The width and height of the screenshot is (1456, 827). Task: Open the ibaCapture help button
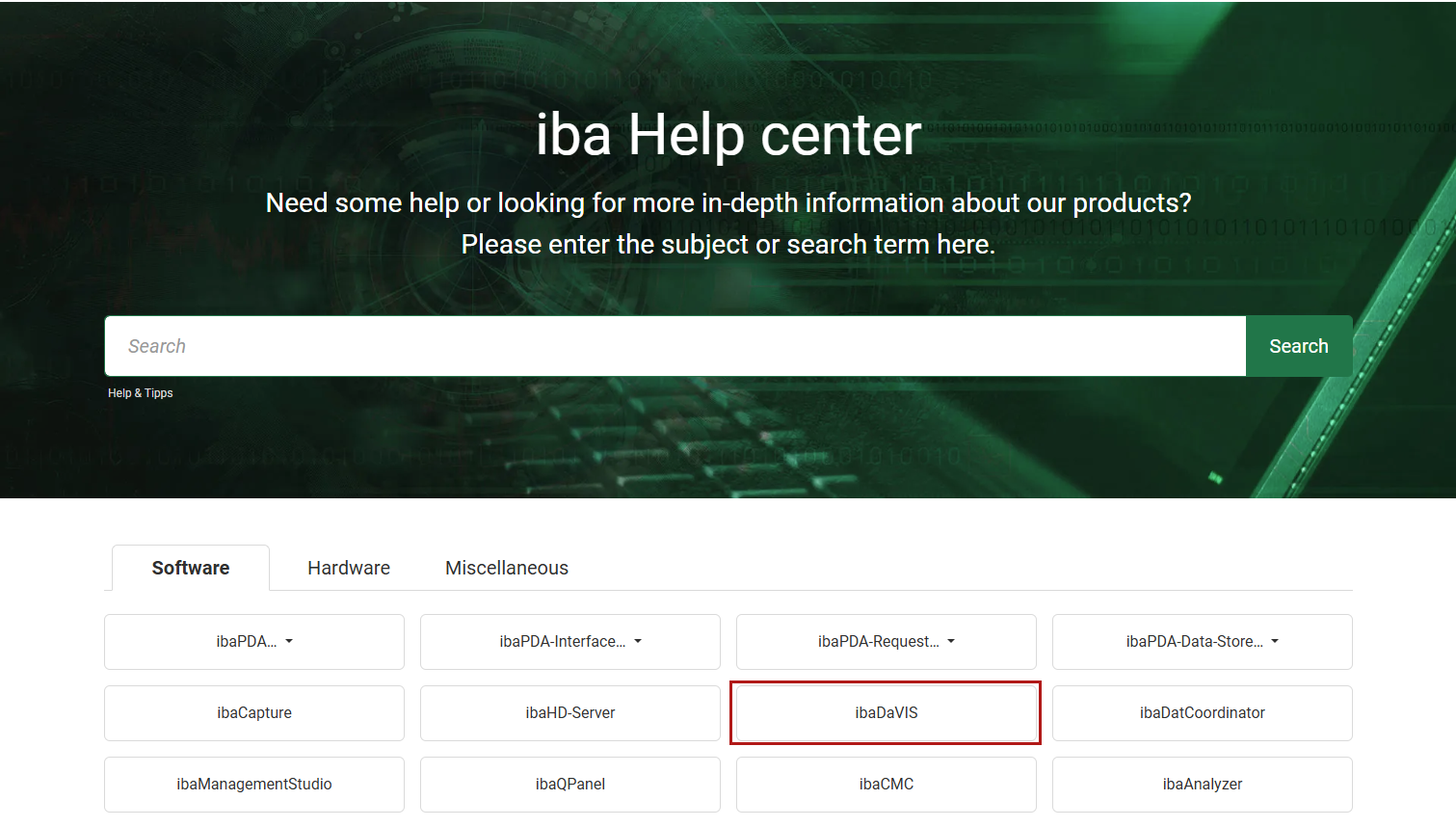point(254,713)
